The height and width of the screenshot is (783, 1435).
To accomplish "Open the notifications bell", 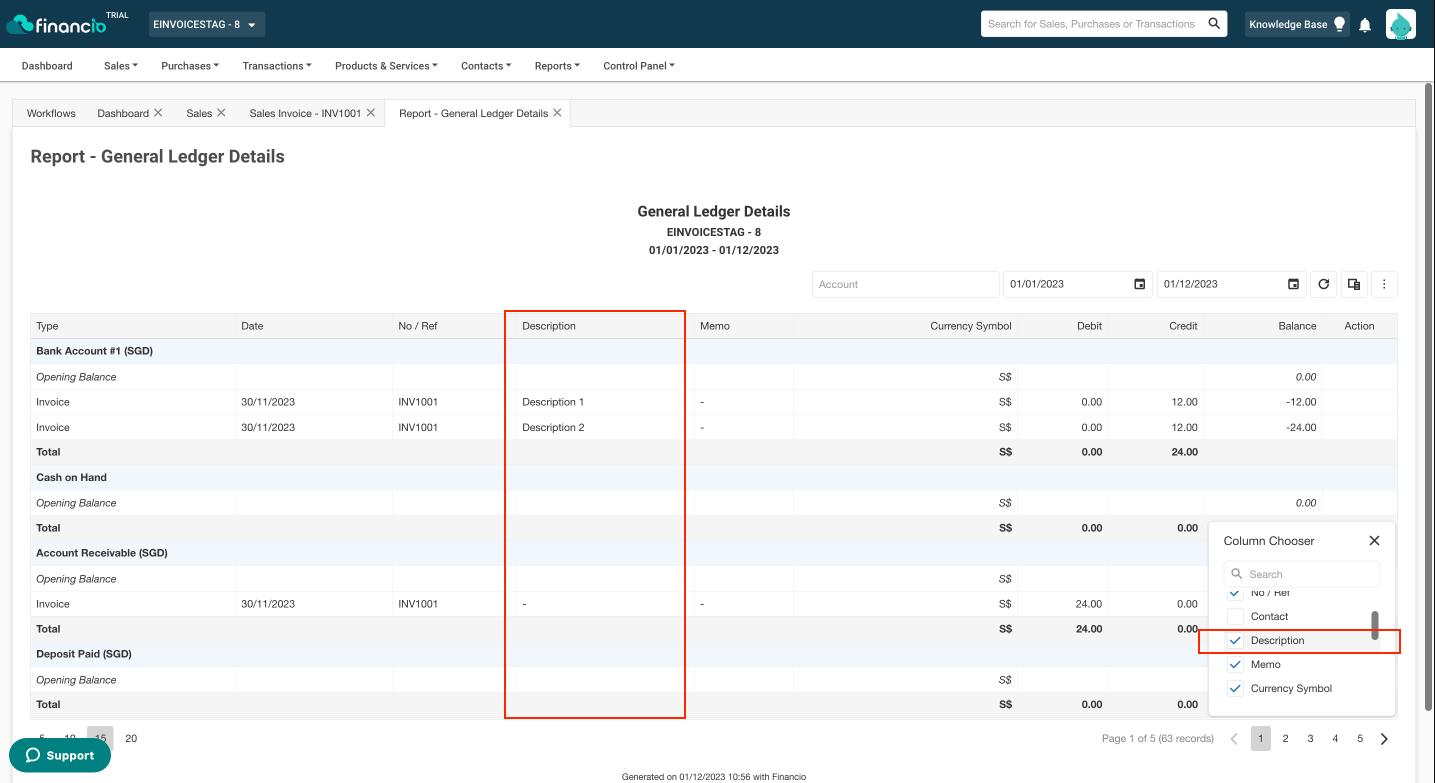I will (1365, 25).
